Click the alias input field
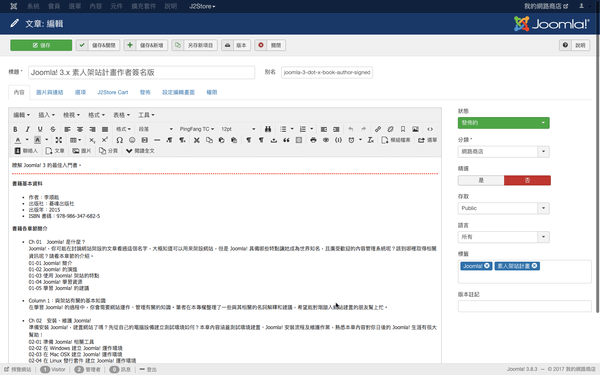Screen dimensions: 600x375 tap(327, 72)
